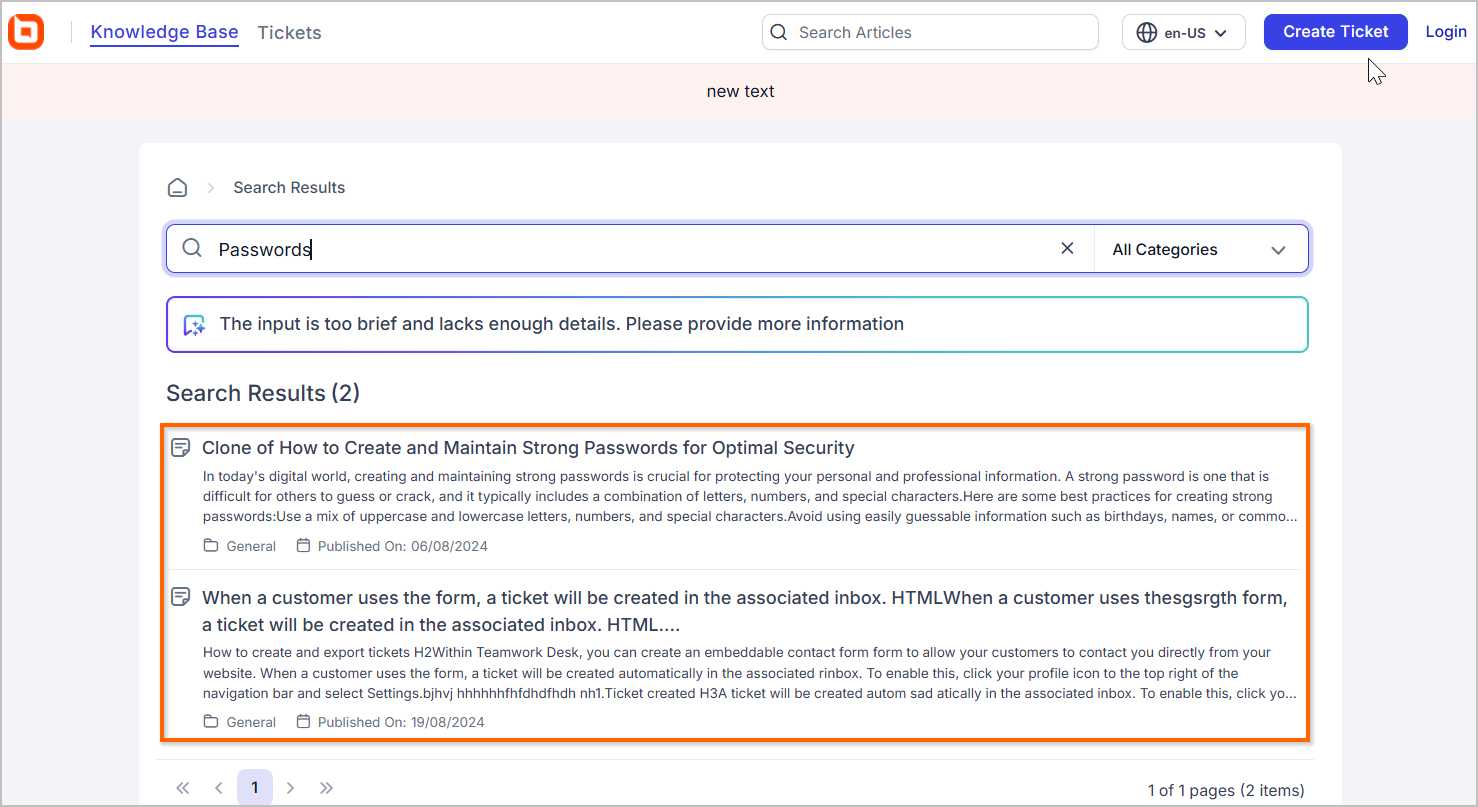The image size is (1478, 807).
Task: Select page 1 in pagination
Action: click(255, 788)
